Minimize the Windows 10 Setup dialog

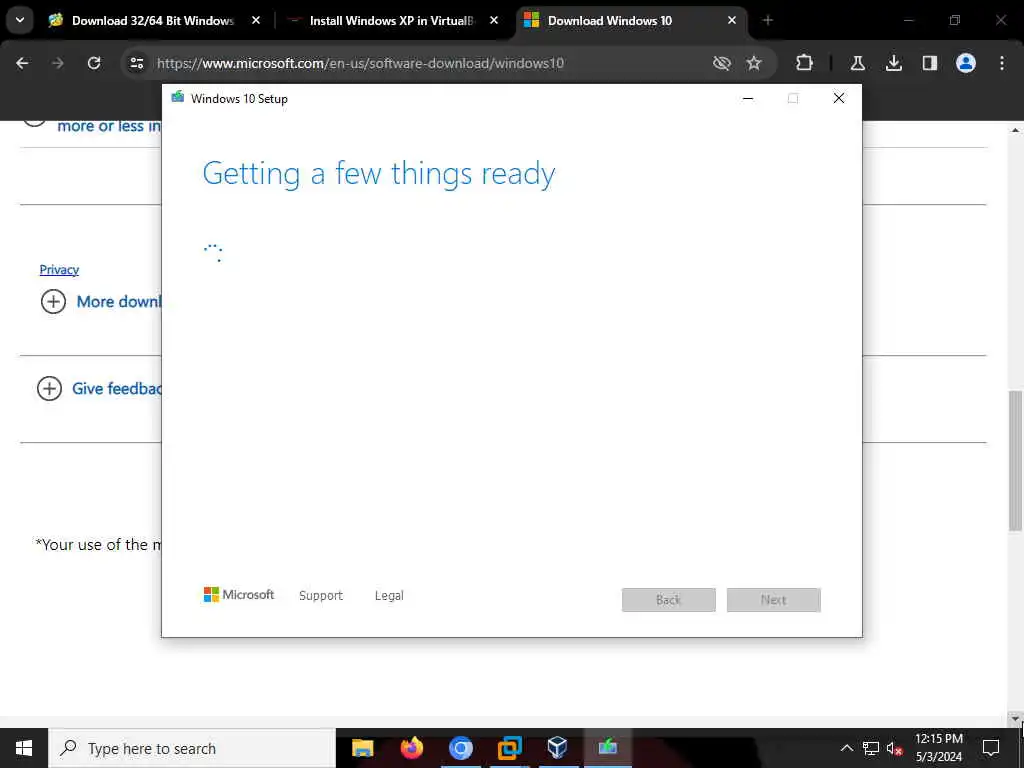748,99
